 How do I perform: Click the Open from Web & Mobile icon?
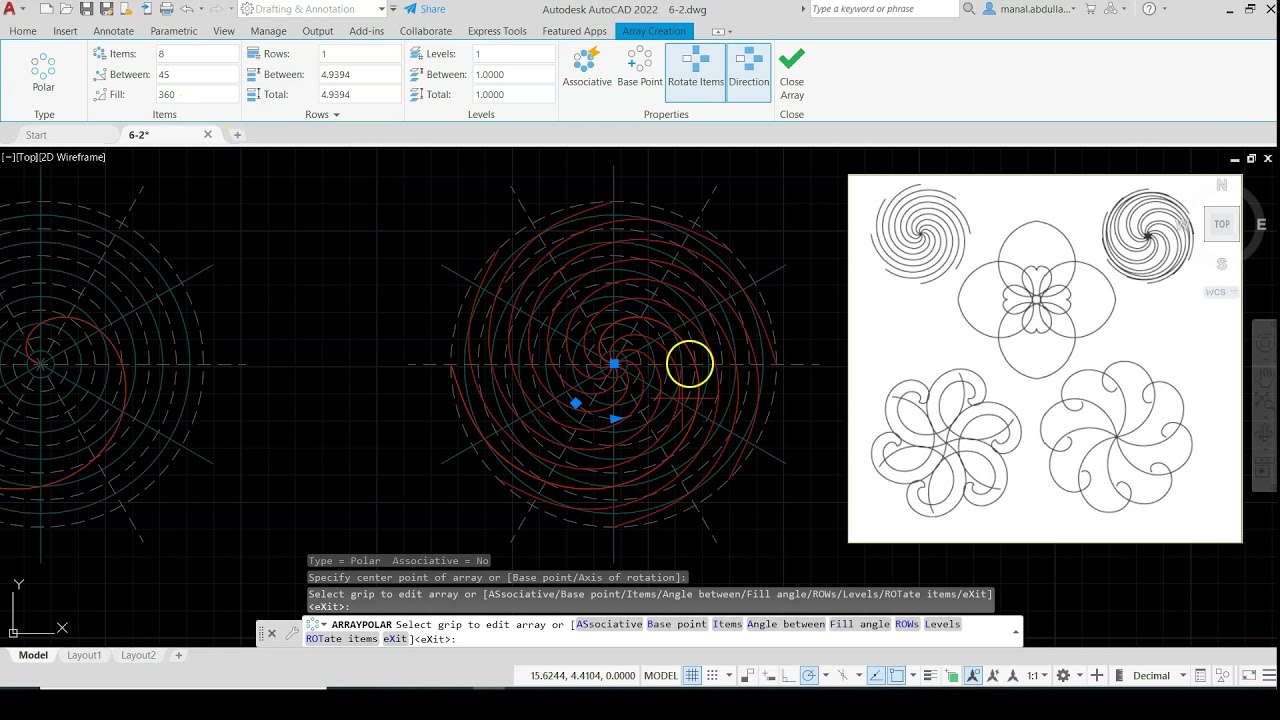coord(126,9)
